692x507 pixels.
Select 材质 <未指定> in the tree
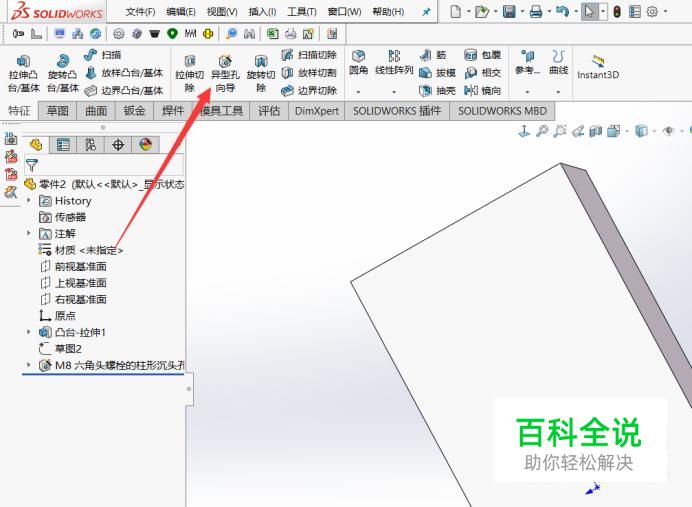[x=81, y=250]
